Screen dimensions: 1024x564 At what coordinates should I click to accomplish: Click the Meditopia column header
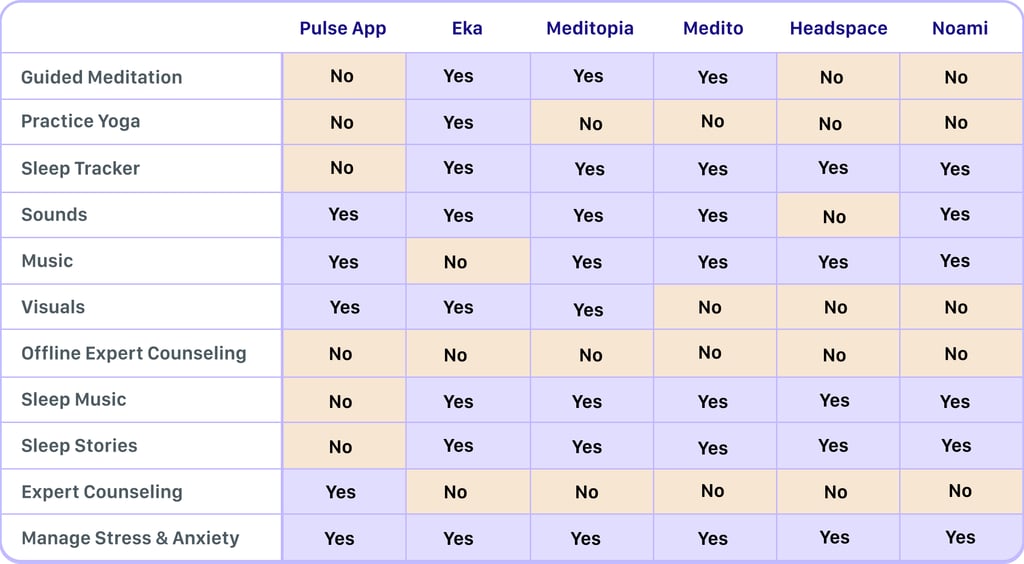(590, 28)
